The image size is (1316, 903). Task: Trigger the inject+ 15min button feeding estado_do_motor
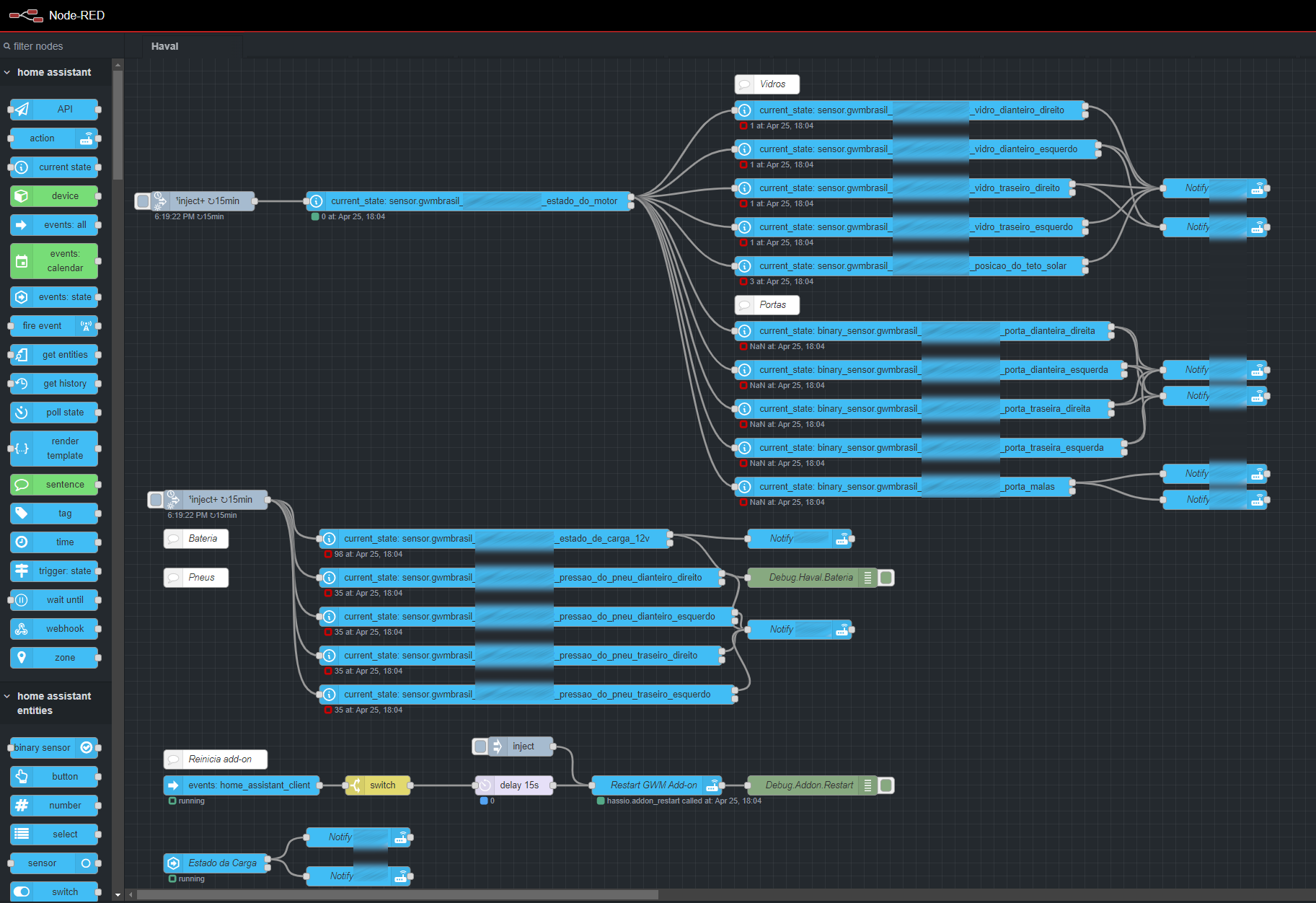point(143,201)
